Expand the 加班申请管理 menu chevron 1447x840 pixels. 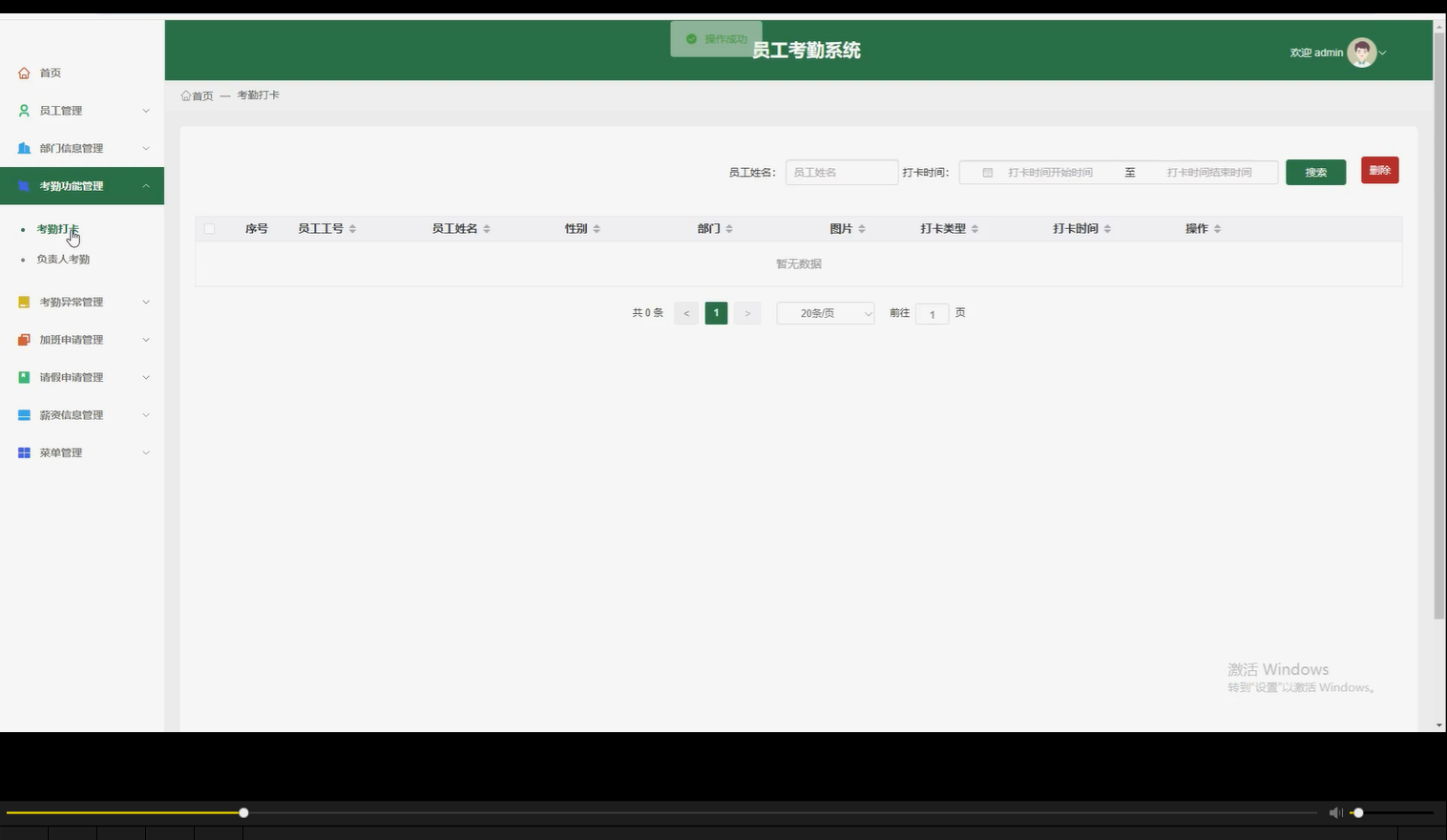click(146, 340)
